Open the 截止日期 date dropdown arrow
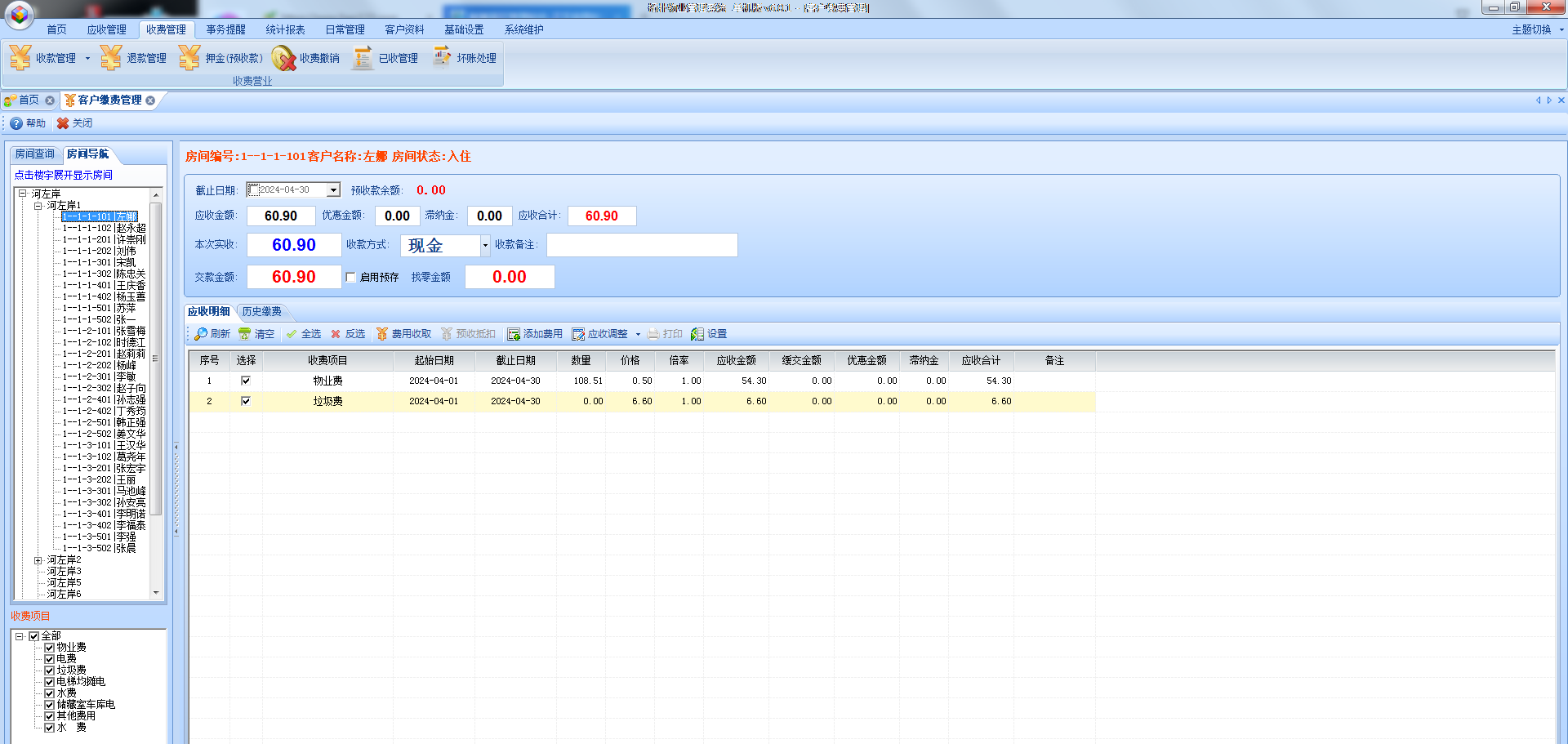Image resolution: width=1568 pixels, height=744 pixels. 333,190
